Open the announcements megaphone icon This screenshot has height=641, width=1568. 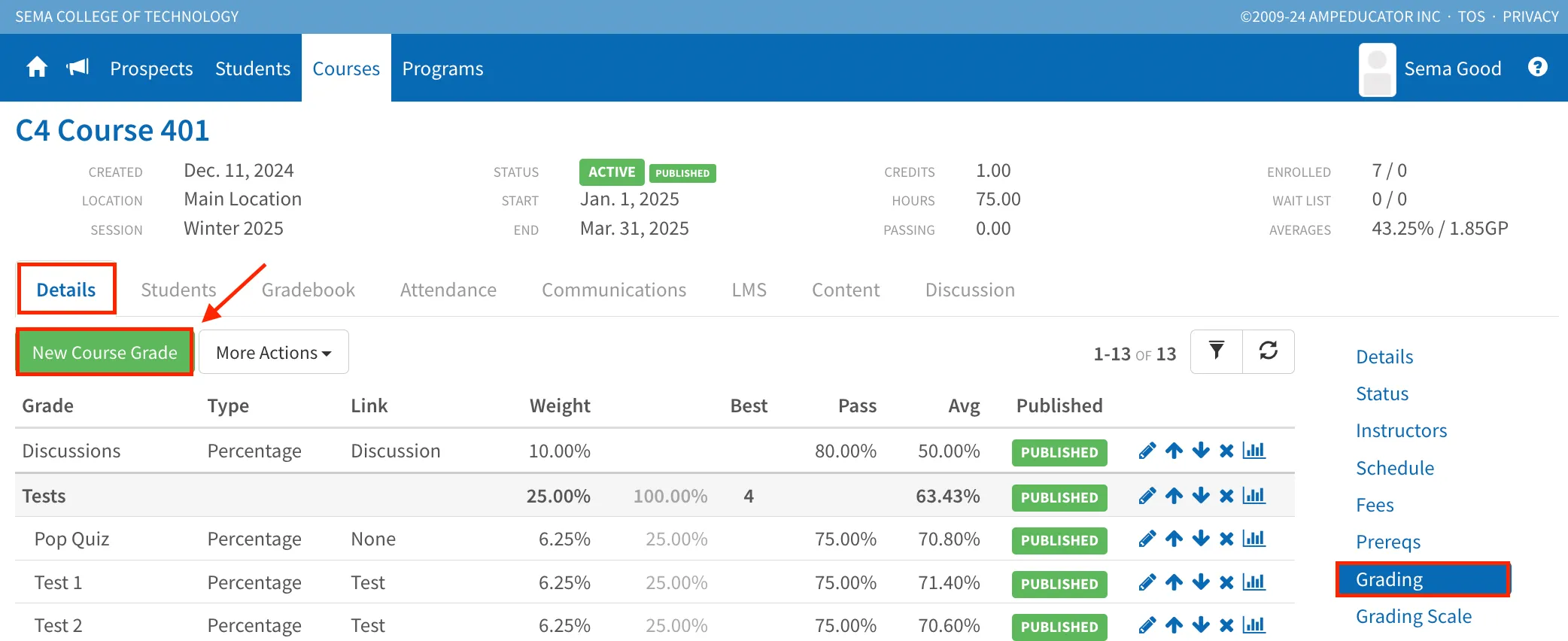pyautogui.click(x=77, y=68)
